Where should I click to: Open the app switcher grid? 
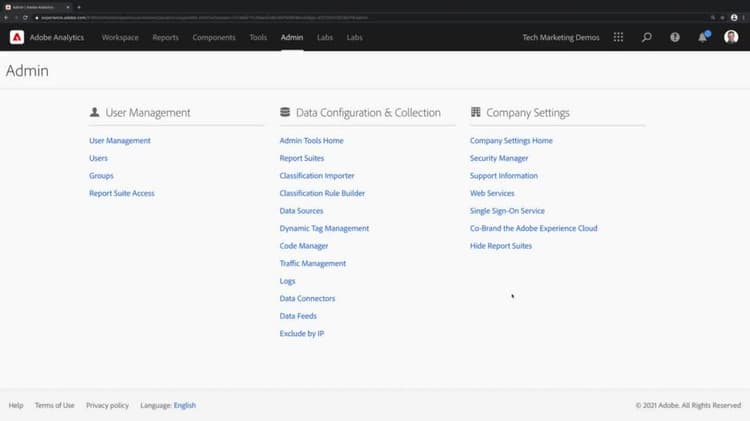pyautogui.click(x=618, y=37)
